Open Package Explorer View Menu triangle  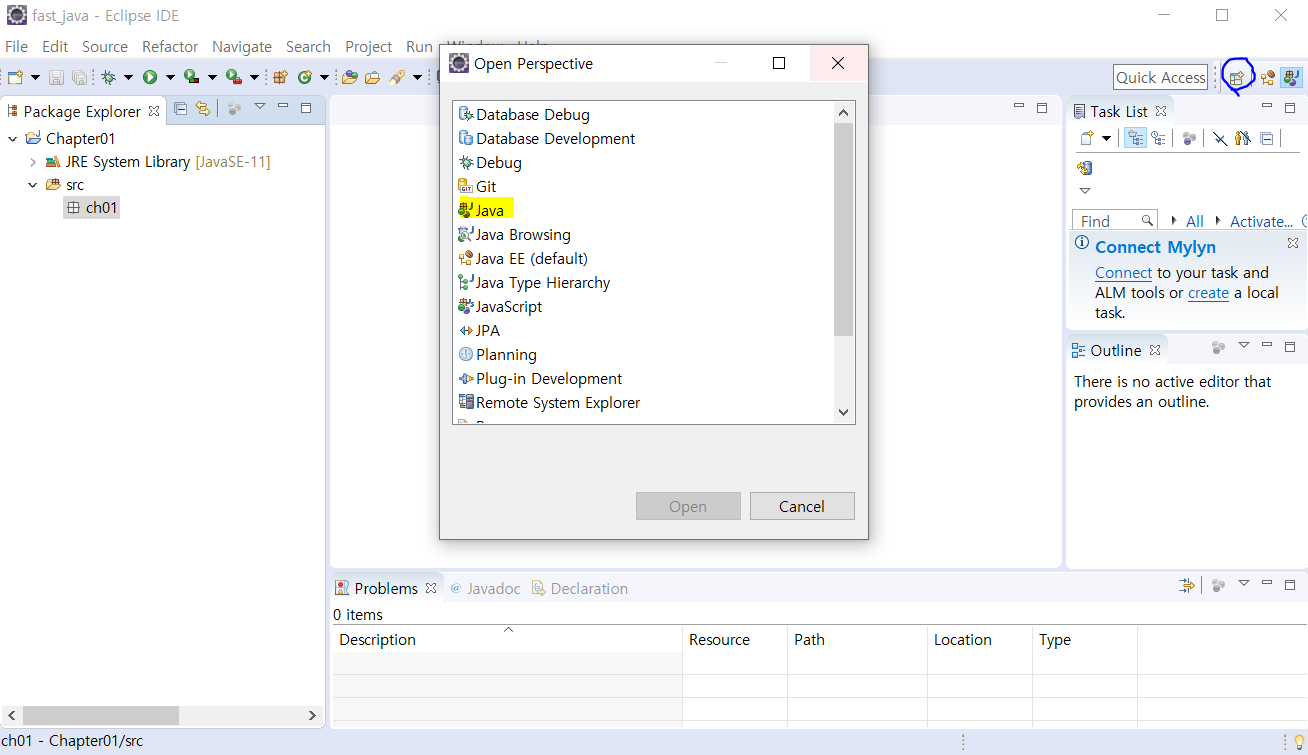point(260,106)
